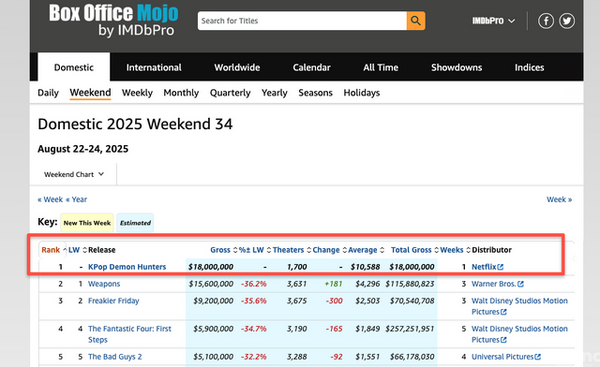Open the All Time tab
The image size is (600, 367).
tap(380, 67)
